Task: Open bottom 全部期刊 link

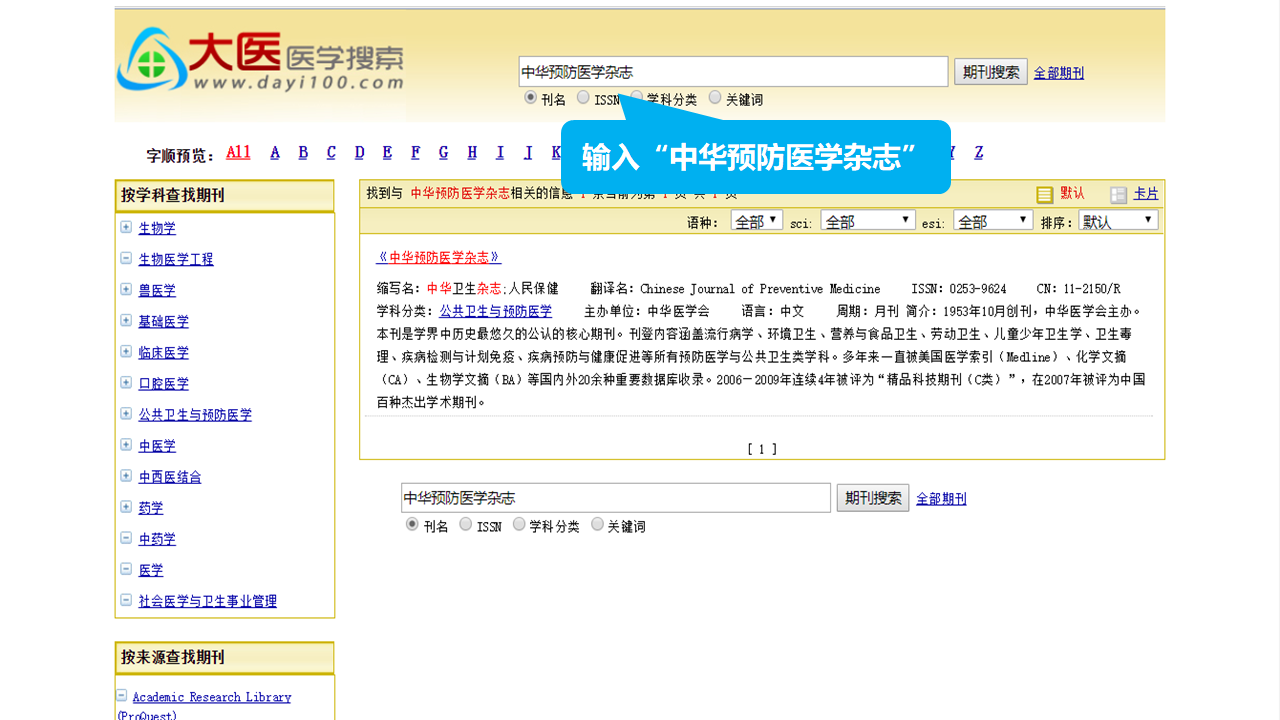Action: point(941,499)
